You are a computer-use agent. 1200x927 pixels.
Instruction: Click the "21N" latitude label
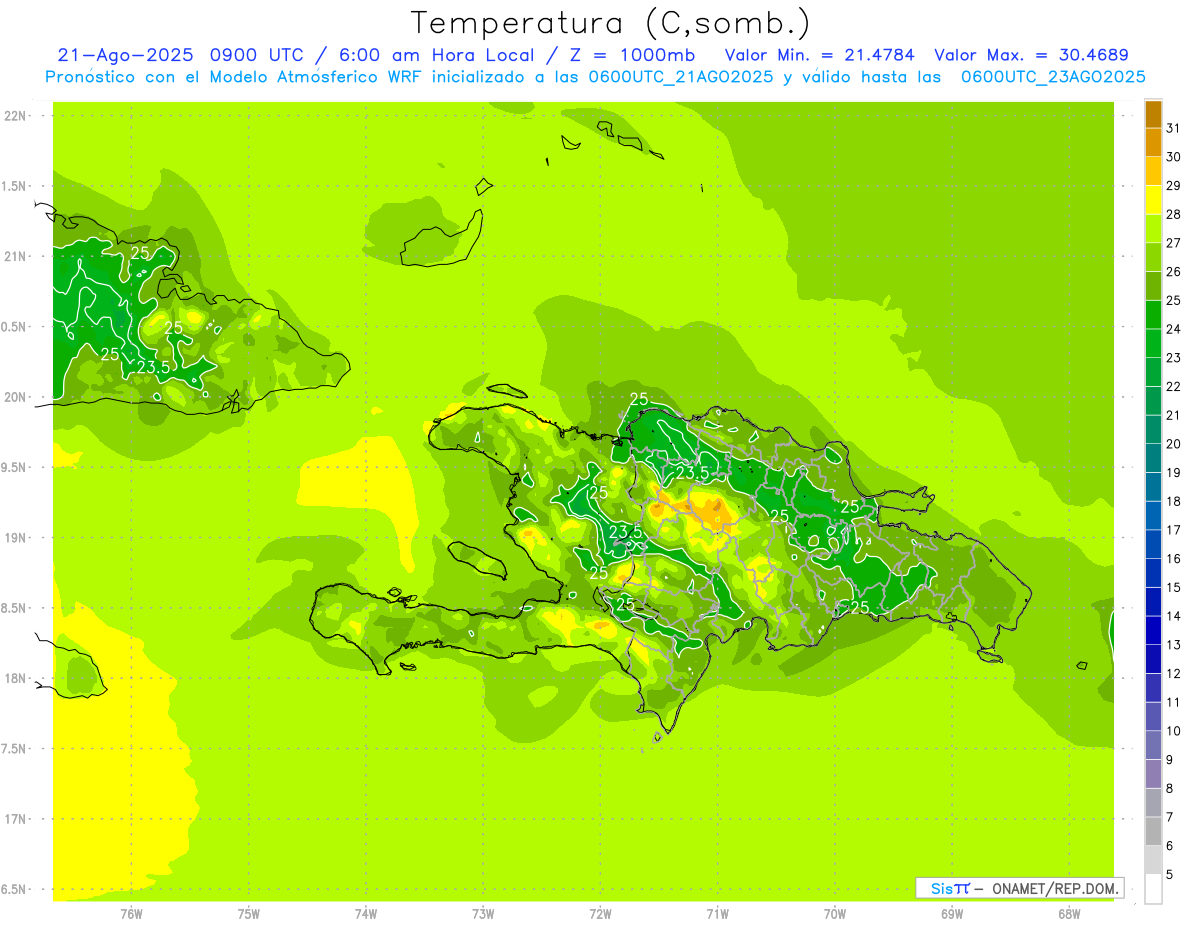click(15, 257)
